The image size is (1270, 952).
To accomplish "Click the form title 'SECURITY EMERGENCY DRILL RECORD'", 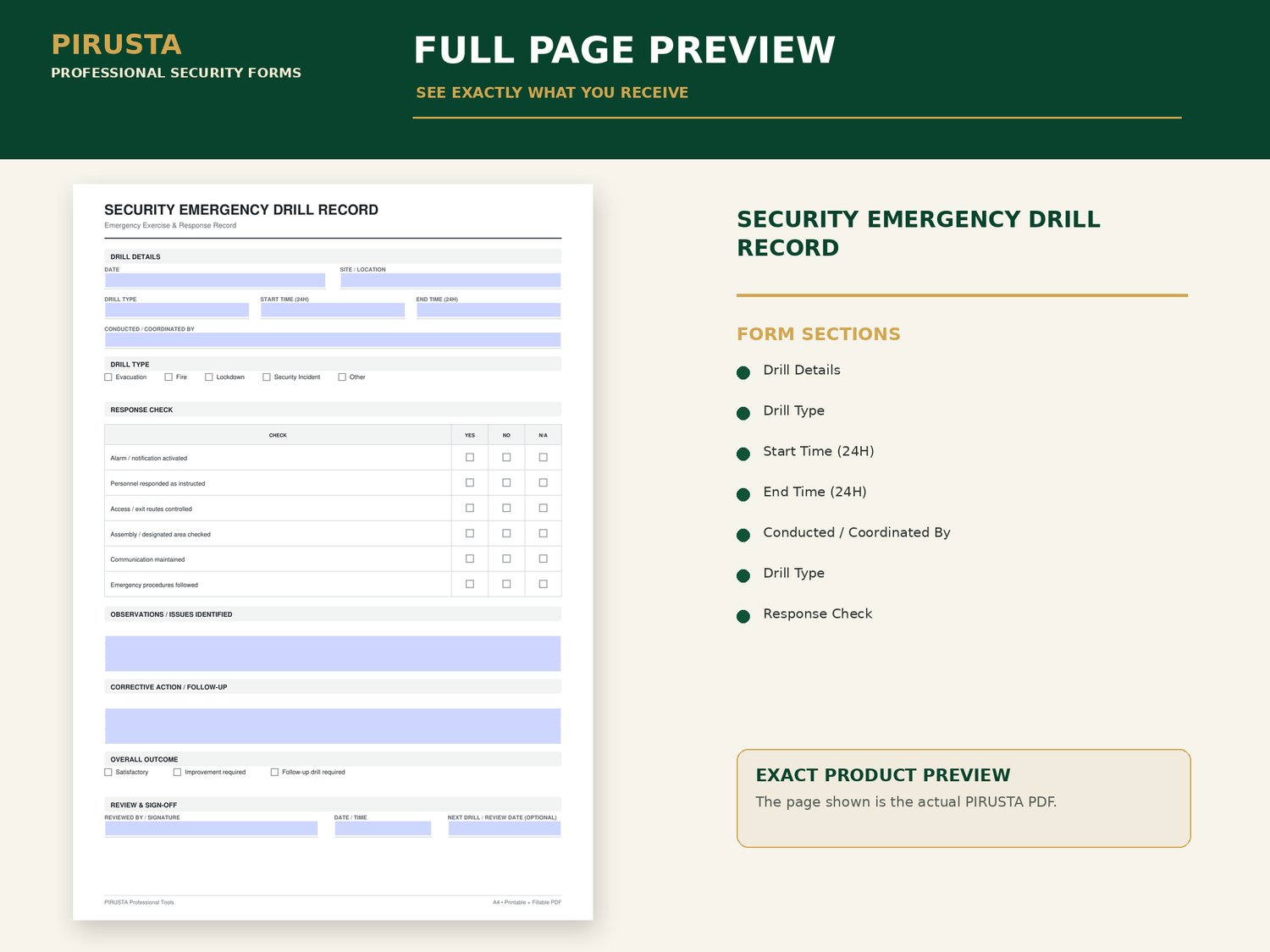I will point(241,210).
